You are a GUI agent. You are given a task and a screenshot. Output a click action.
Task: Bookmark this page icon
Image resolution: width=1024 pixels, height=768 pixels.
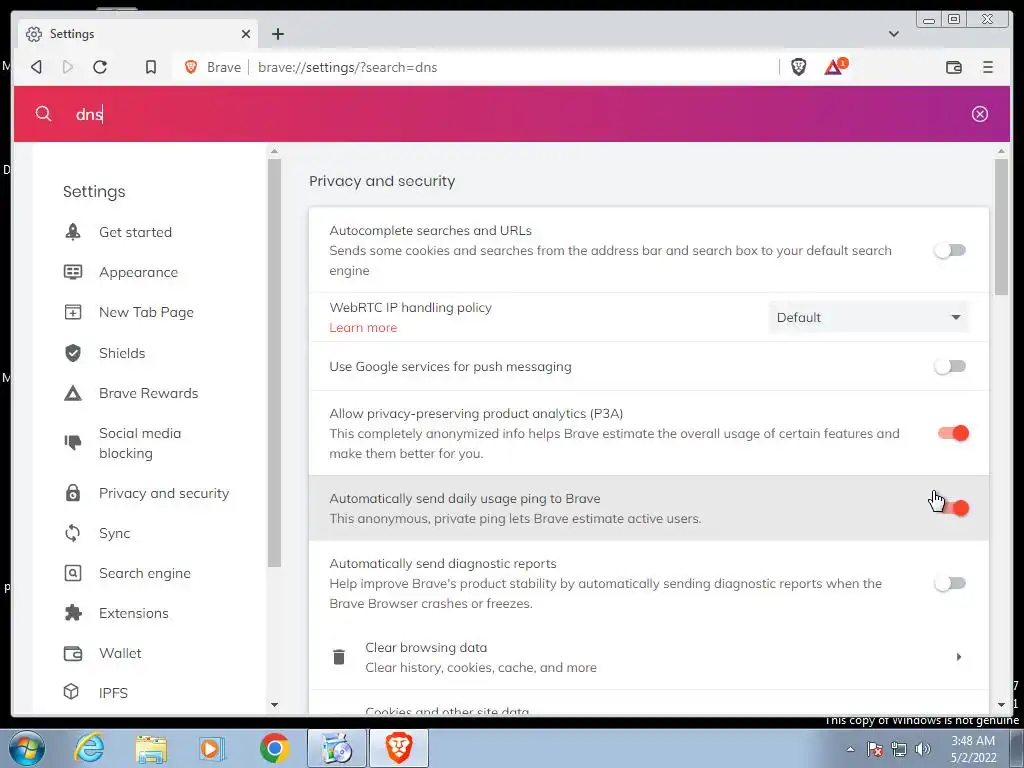click(x=151, y=67)
